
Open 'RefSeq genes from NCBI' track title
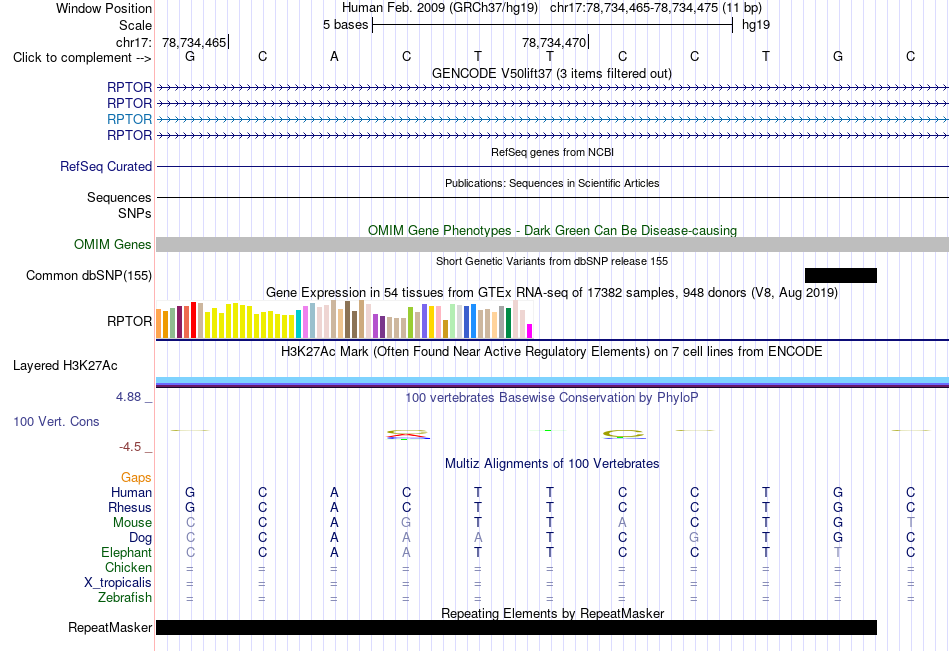click(x=552, y=152)
